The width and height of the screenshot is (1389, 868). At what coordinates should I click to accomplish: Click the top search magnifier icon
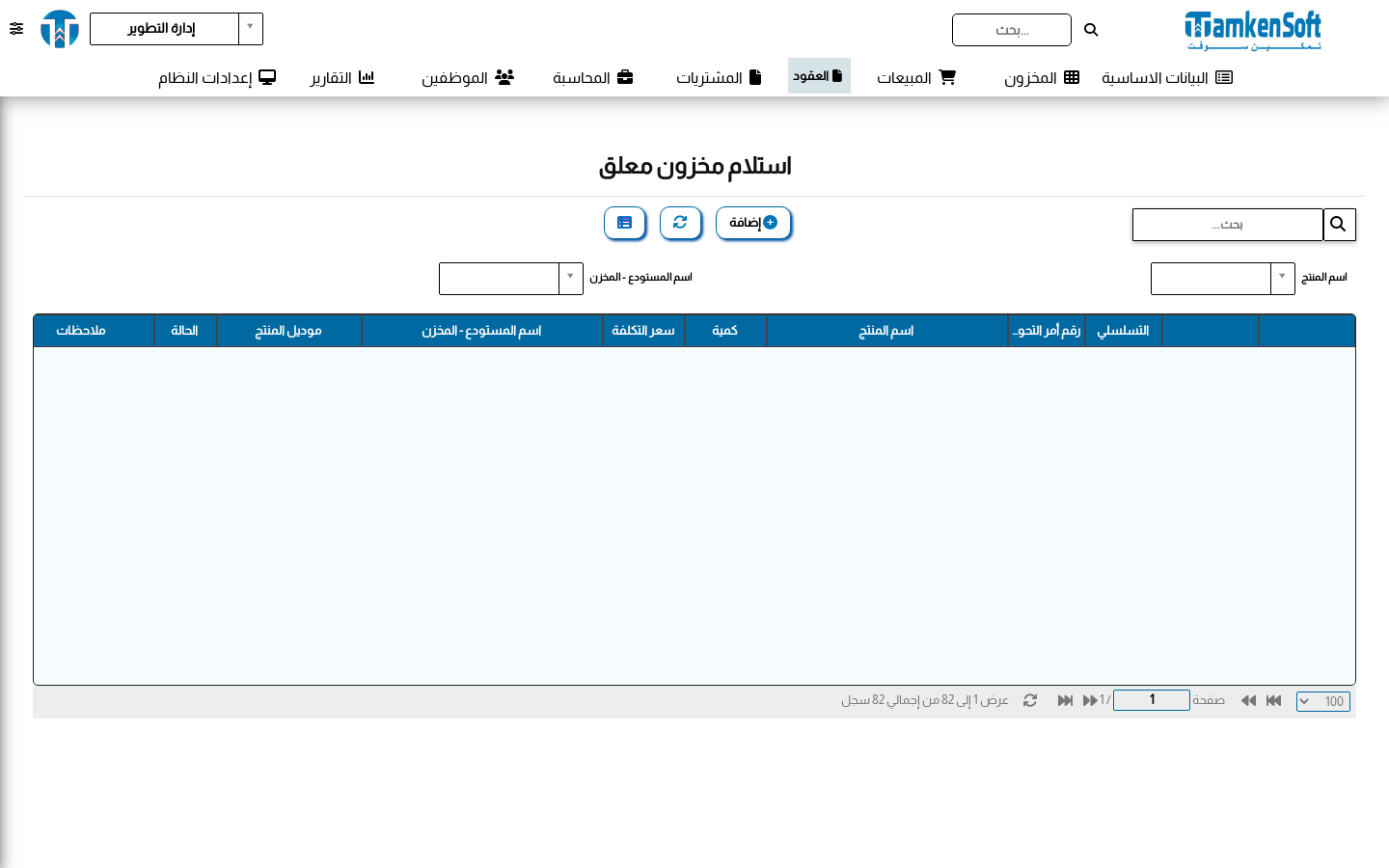coord(1091,30)
